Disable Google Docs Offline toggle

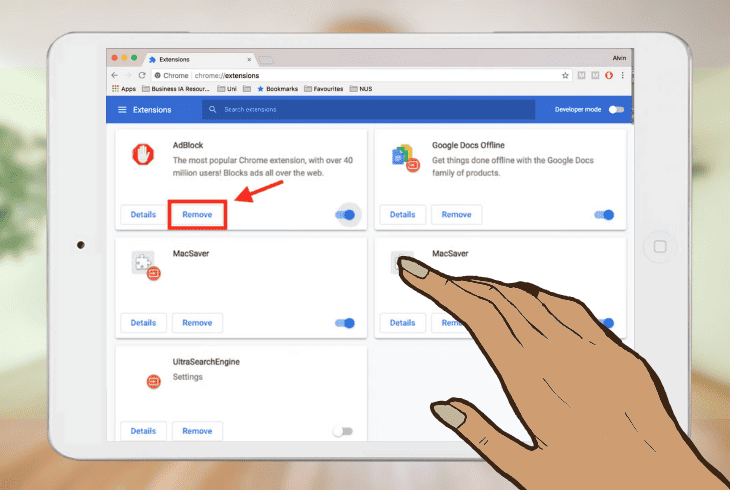click(x=604, y=215)
